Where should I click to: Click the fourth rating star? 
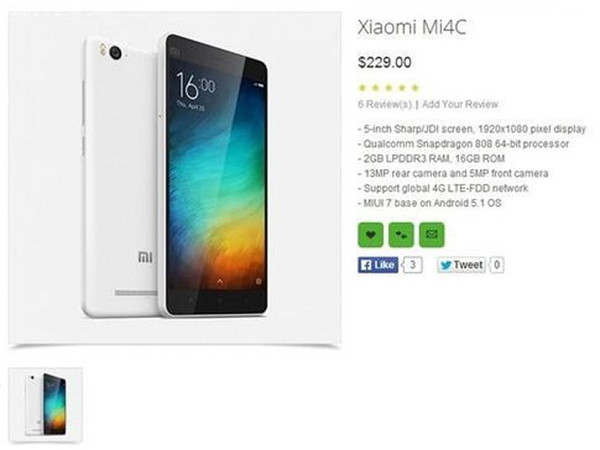402,88
